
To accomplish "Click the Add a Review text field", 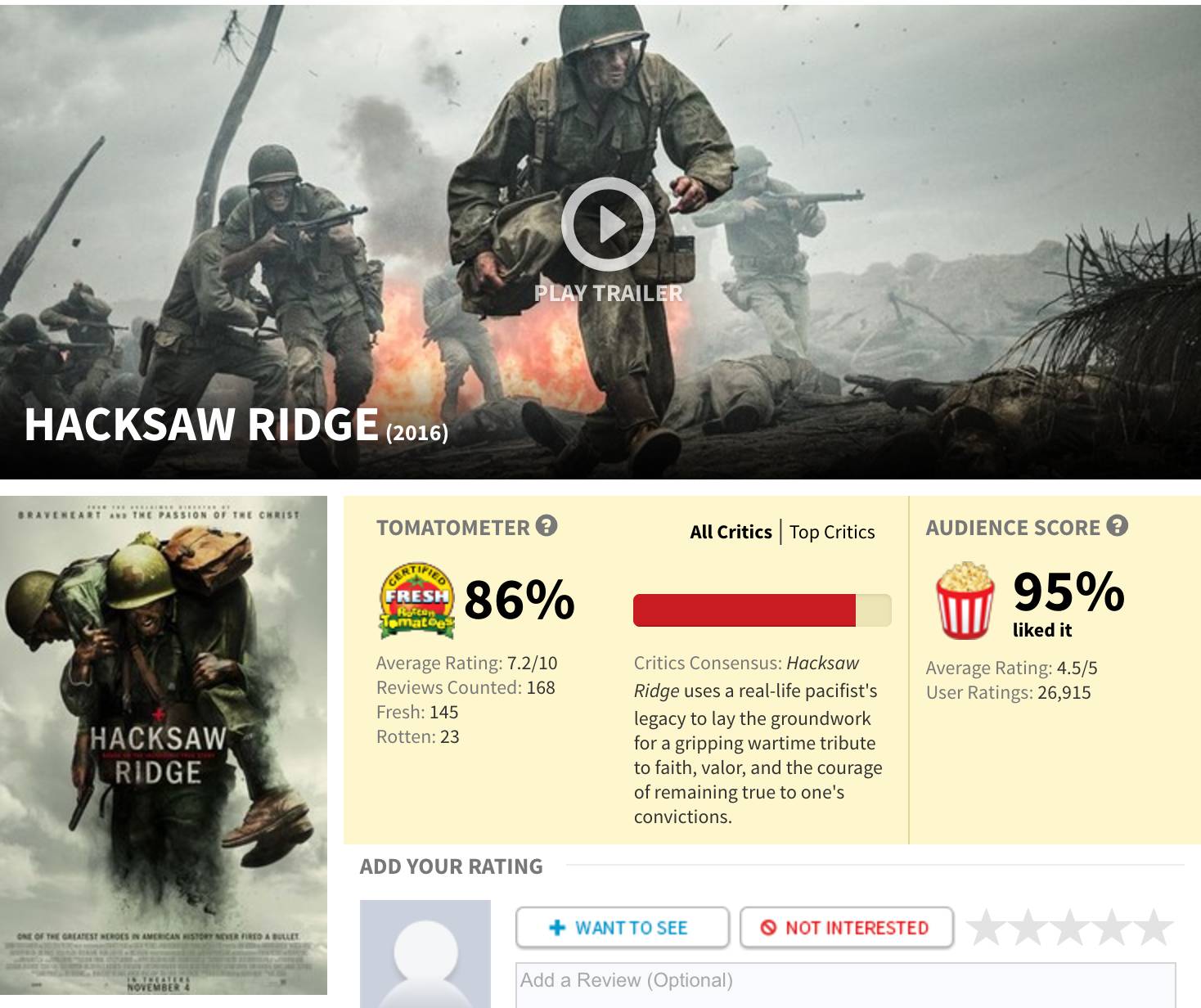I will [x=846, y=985].
